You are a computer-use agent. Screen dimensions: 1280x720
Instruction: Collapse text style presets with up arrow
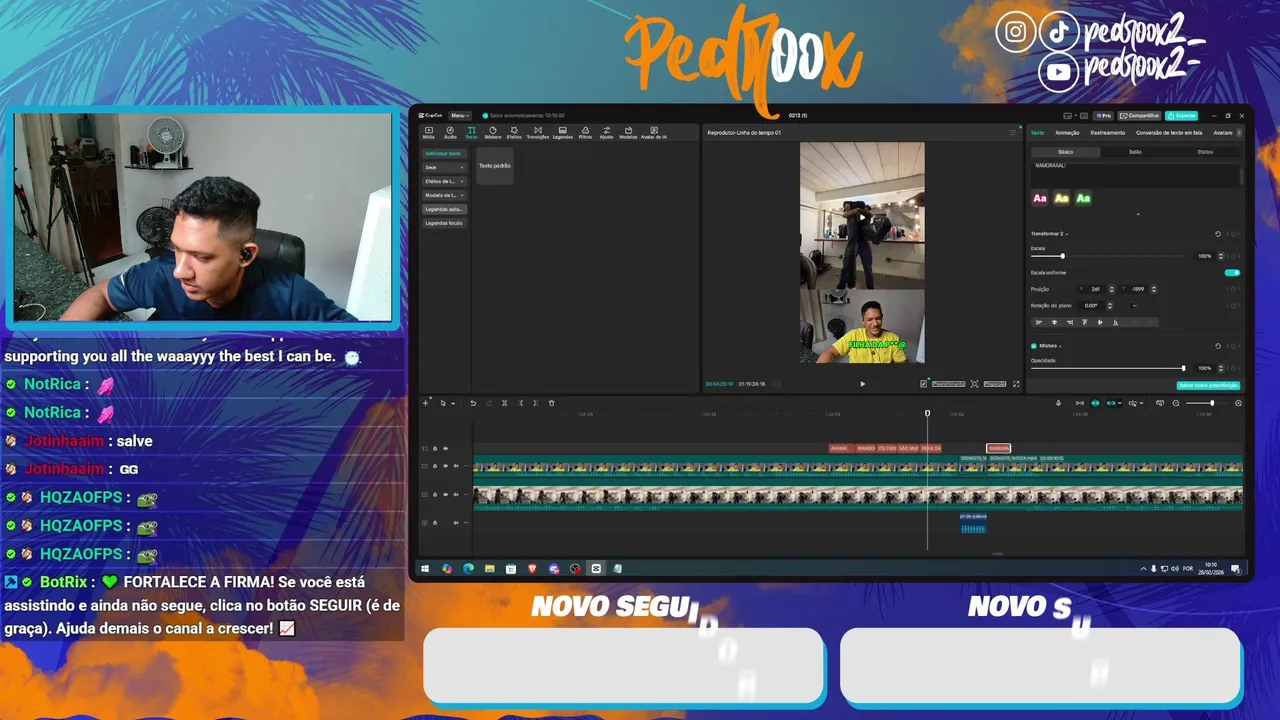tap(1138, 214)
